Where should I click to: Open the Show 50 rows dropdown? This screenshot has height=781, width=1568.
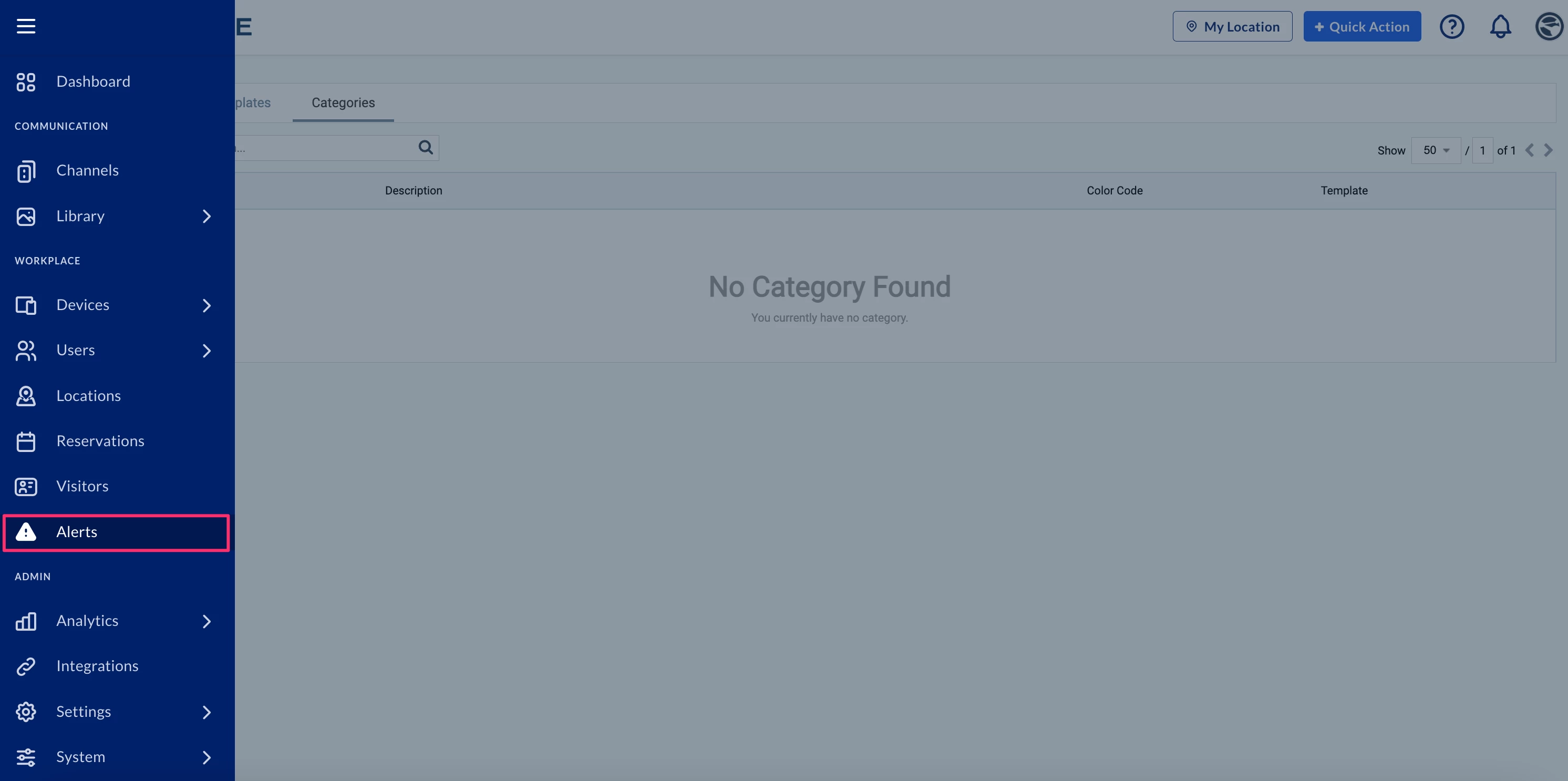pos(1435,150)
